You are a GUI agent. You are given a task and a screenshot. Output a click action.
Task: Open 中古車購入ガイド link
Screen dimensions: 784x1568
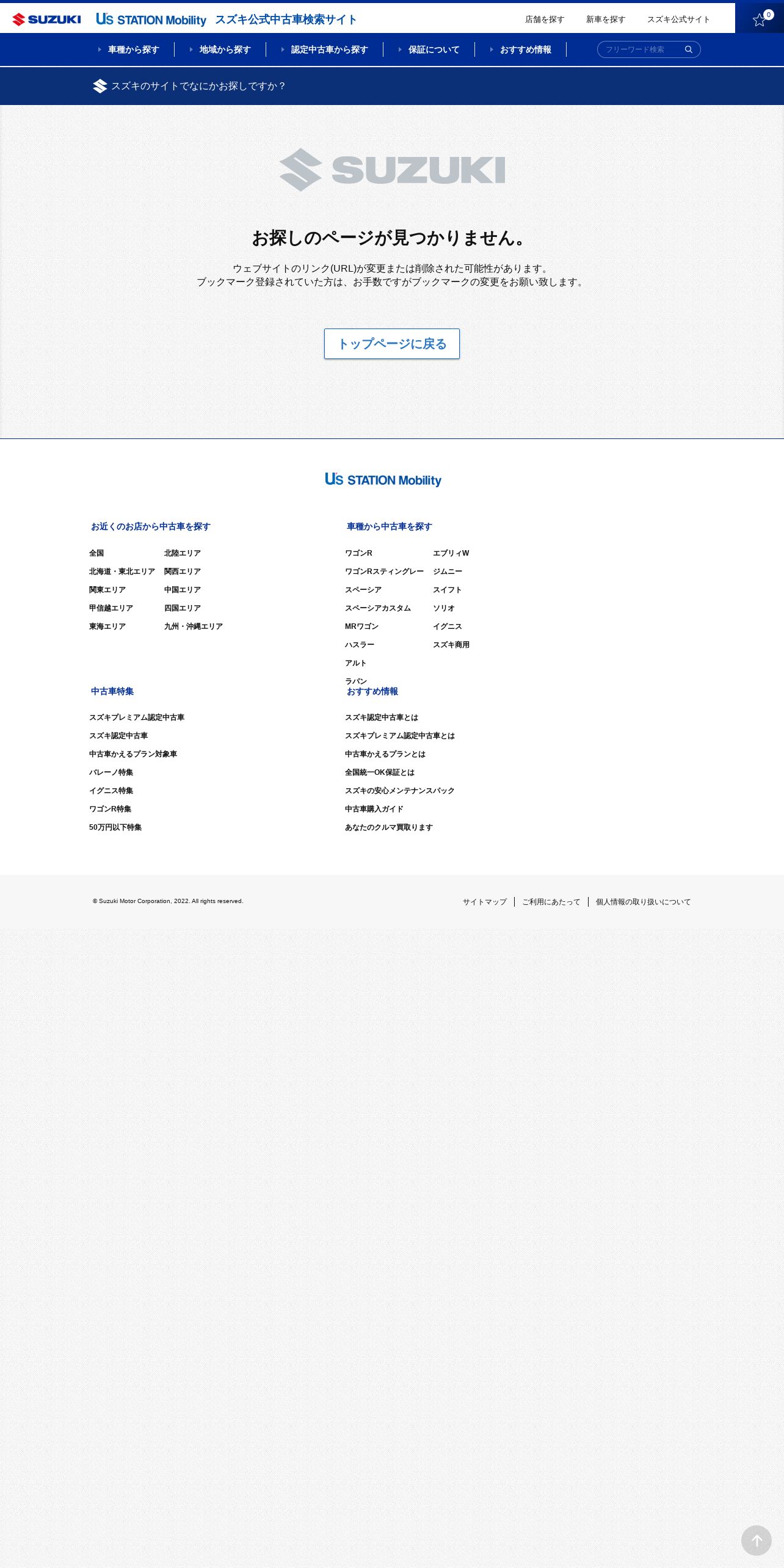(374, 809)
